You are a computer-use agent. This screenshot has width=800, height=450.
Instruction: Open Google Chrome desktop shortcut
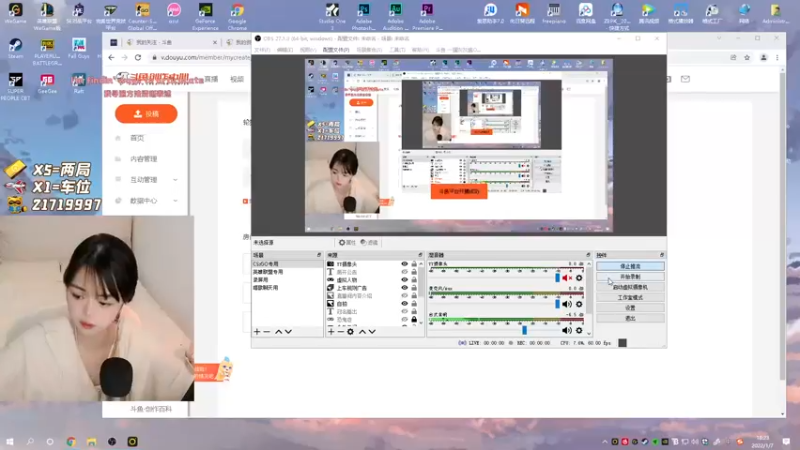coord(237,16)
